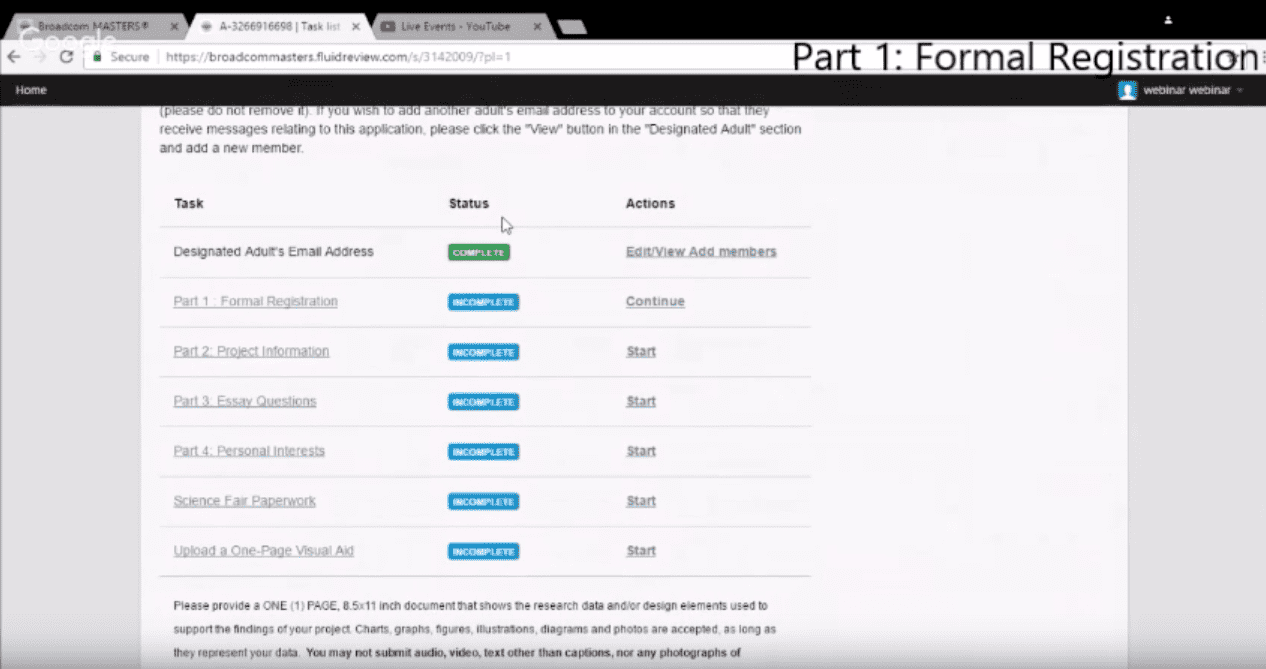1266x669 pixels.
Task: Start the Part 3: Essay Questions task
Action: (641, 401)
